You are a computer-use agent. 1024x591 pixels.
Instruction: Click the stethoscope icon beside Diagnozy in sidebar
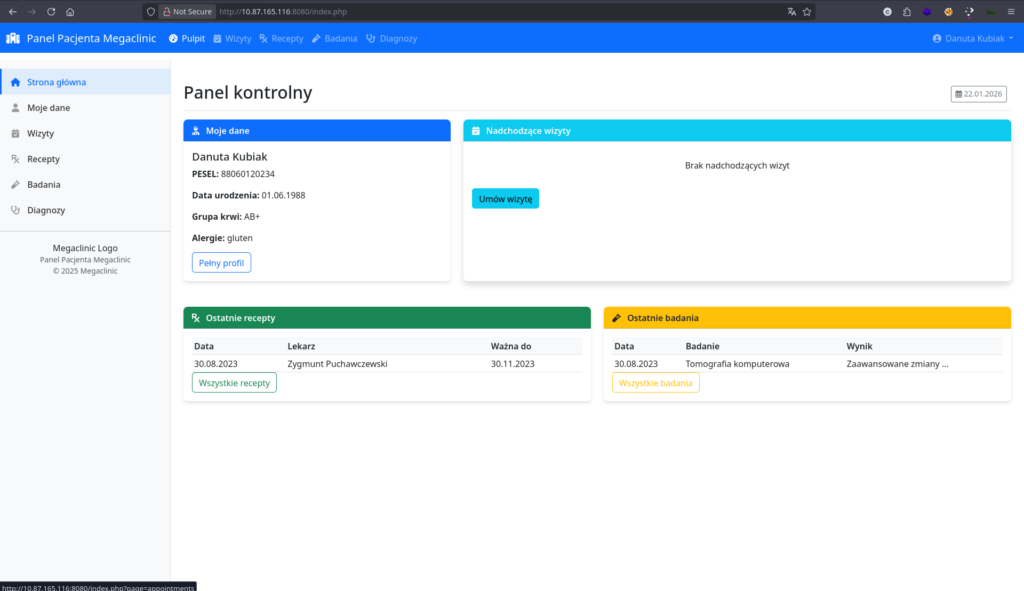(x=15, y=211)
